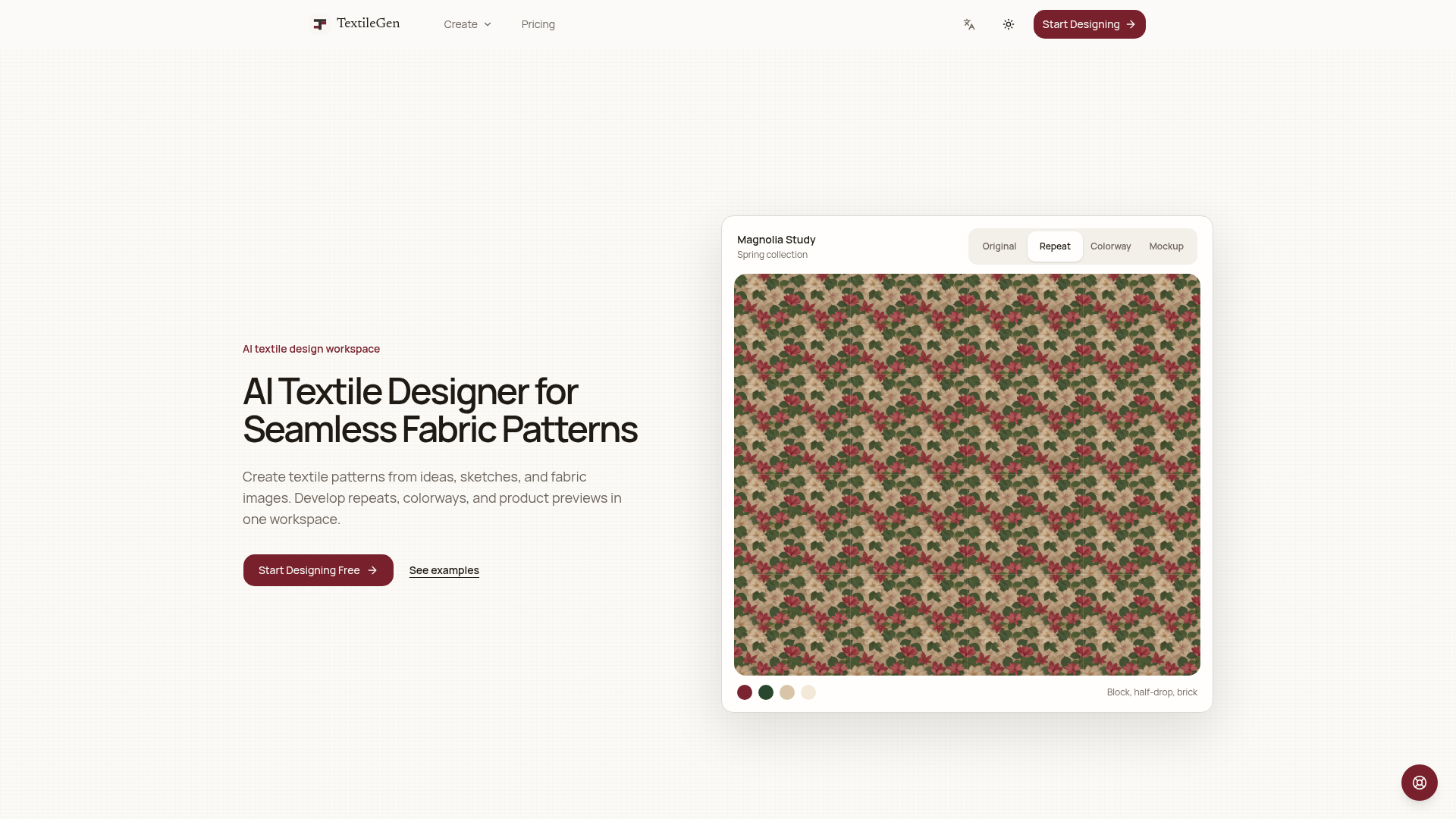Toggle the light/dark theme sun icon
The height and width of the screenshot is (819, 1456).
coord(1009,24)
